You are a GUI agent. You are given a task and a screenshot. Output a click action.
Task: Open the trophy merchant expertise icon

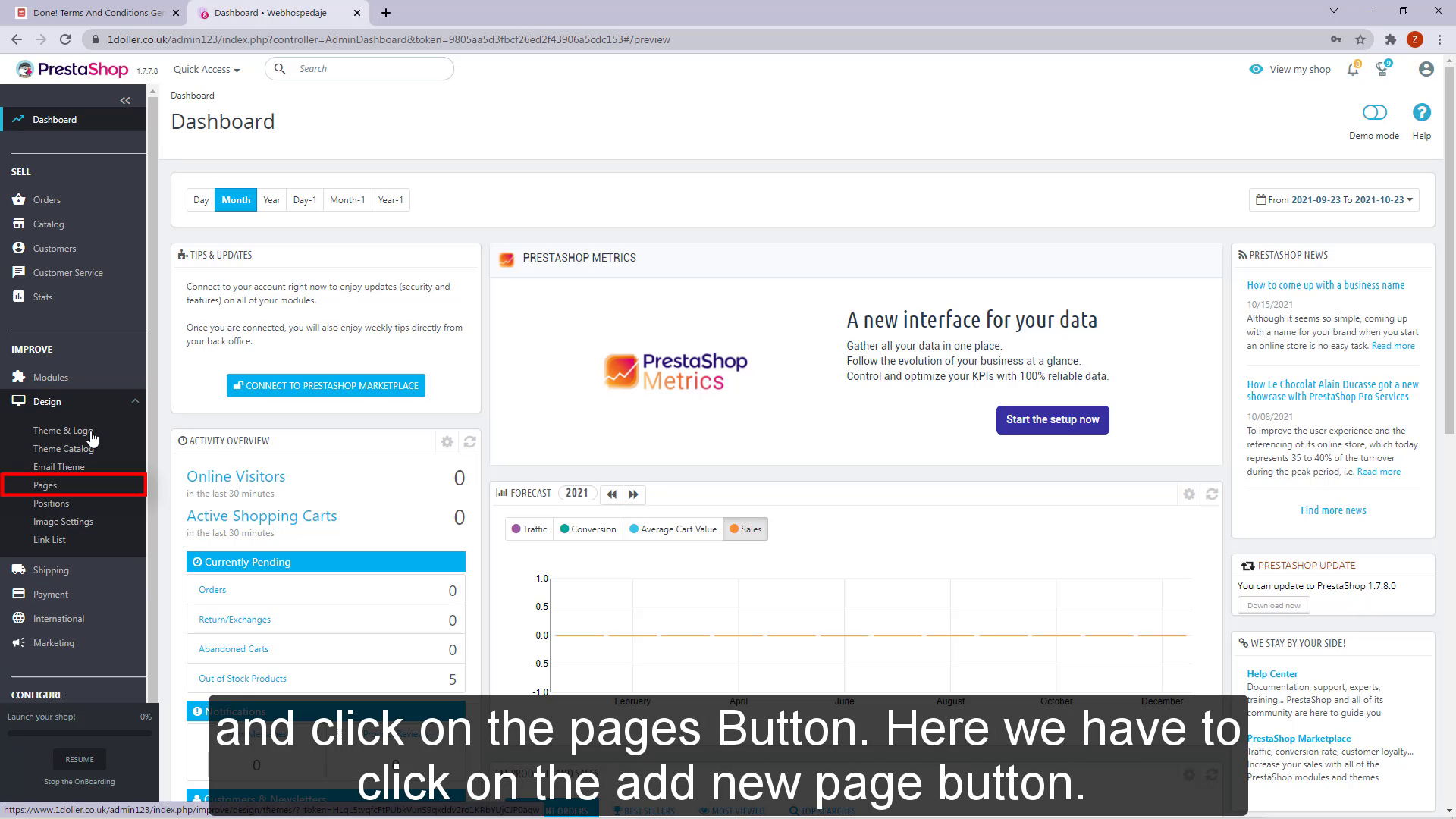tap(1382, 69)
